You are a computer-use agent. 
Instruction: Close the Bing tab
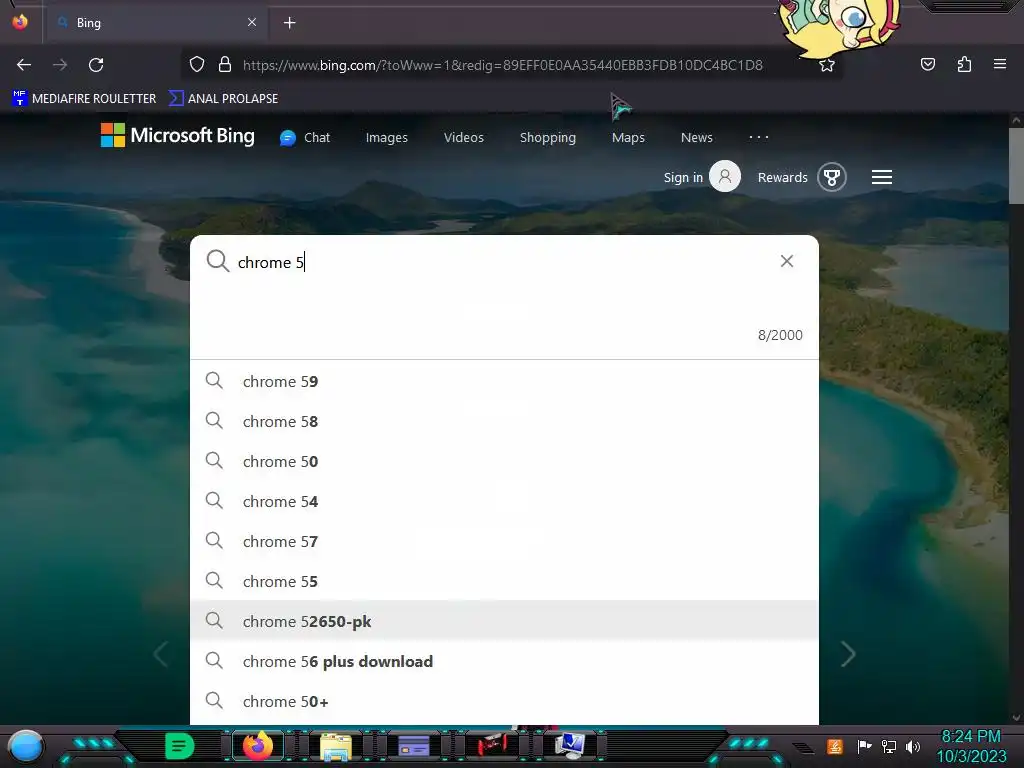[251, 22]
